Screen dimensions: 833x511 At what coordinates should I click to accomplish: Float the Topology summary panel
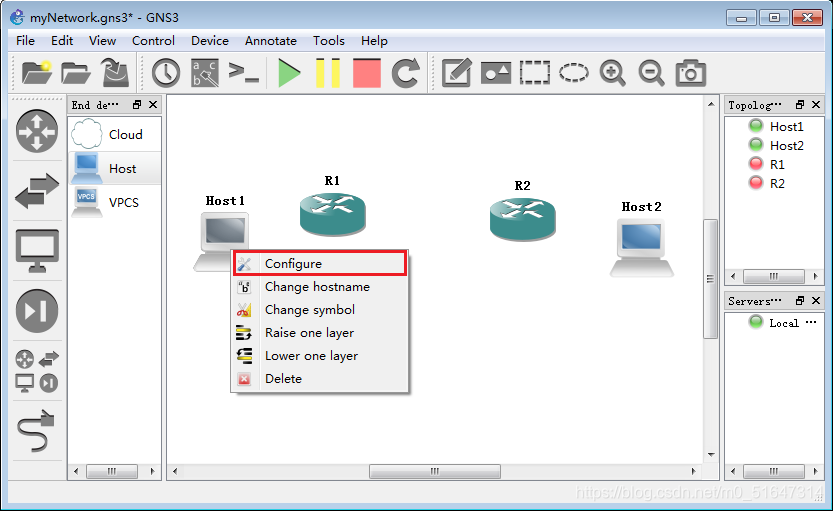click(800, 105)
